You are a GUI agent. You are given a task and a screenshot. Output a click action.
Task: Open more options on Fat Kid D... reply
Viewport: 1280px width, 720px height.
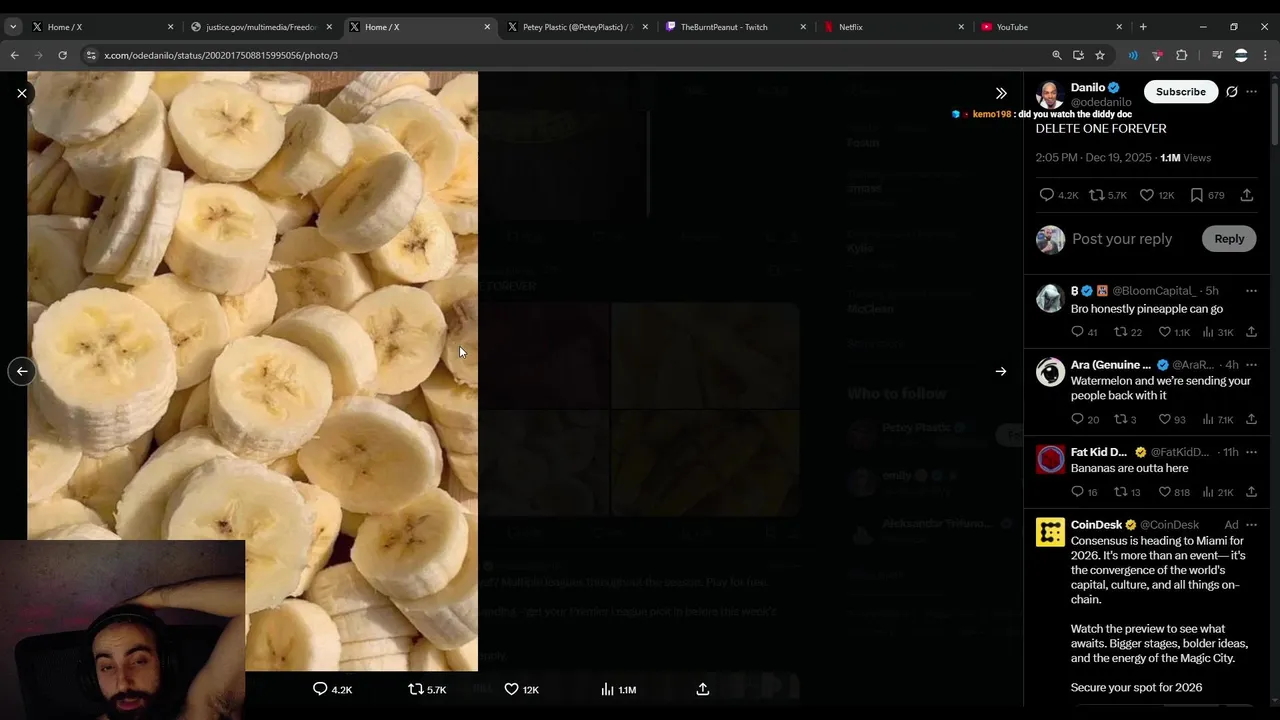click(1252, 452)
